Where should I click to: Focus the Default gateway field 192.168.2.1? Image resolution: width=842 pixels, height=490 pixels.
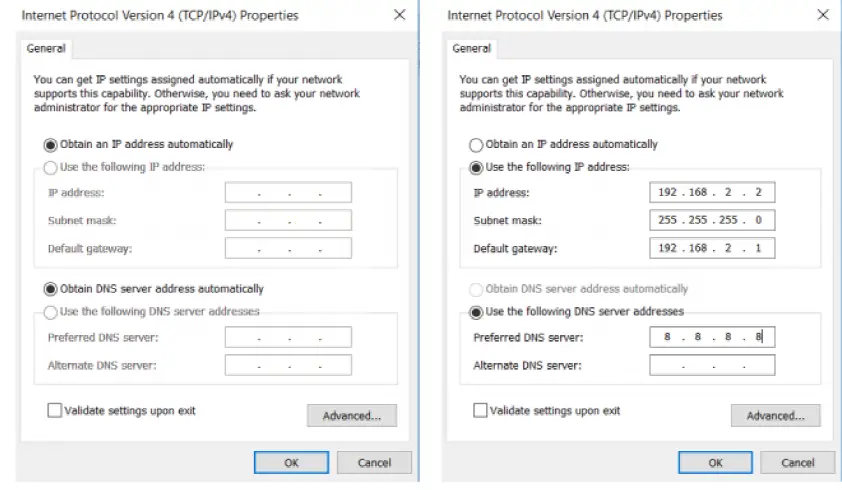click(712, 248)
